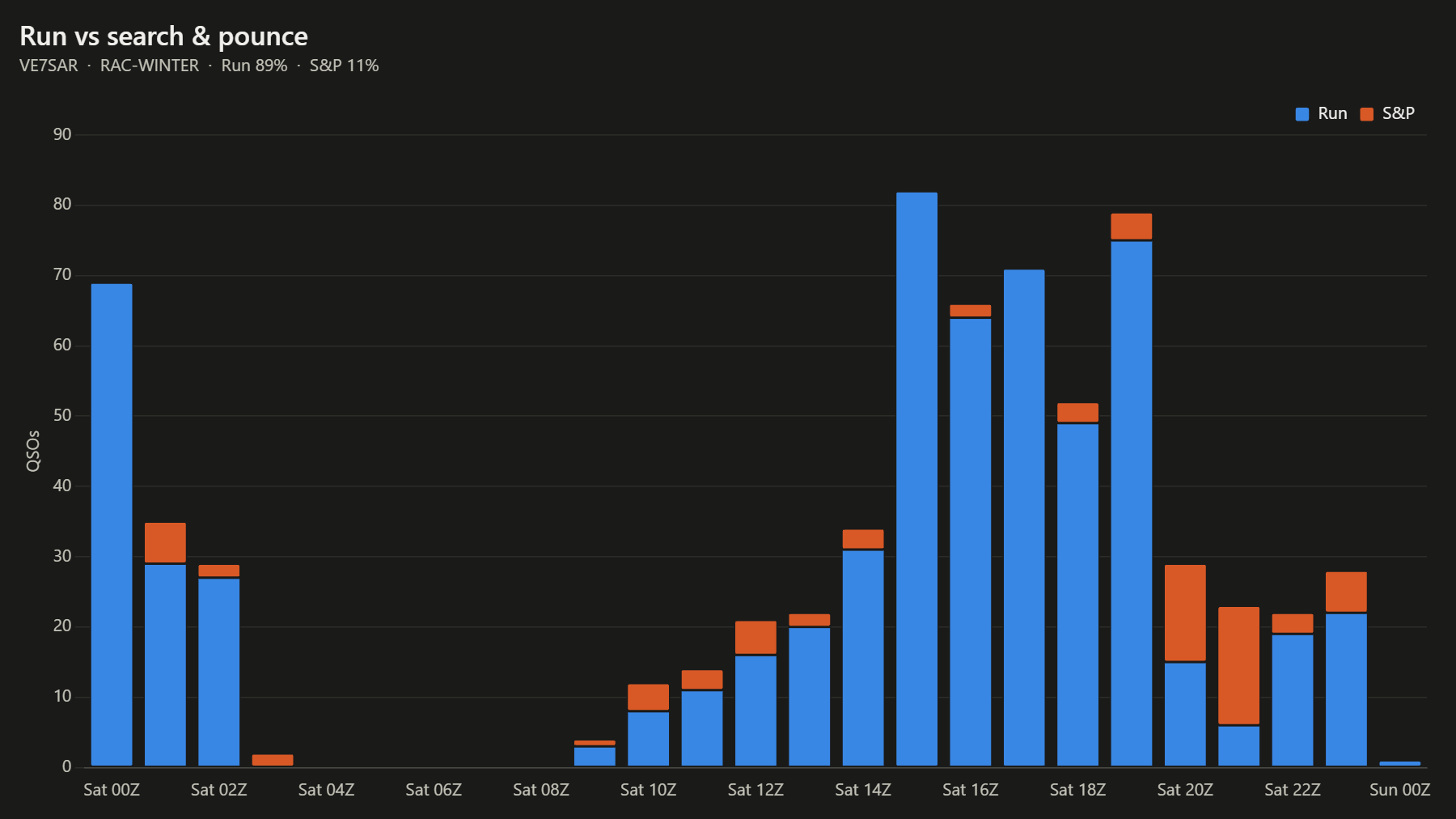Click the small Sun 00Z Run bar
Image resolution: width=1456 pixels, height=819 pixels.
tap(1399, 763)
